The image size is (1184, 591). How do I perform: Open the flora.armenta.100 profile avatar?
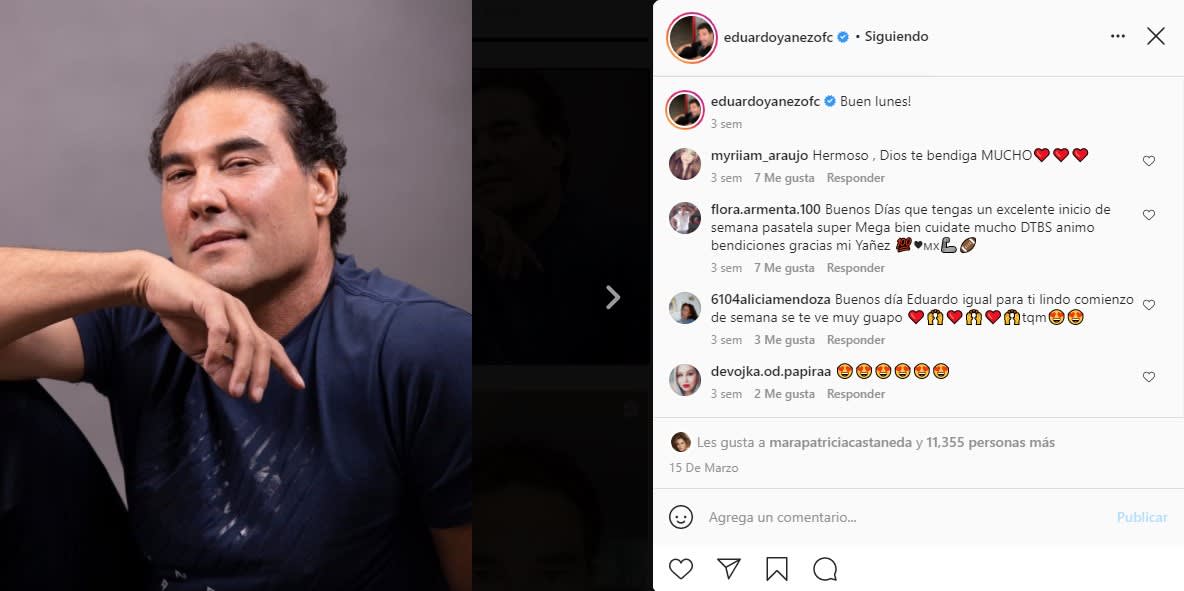tap(685, 218)
